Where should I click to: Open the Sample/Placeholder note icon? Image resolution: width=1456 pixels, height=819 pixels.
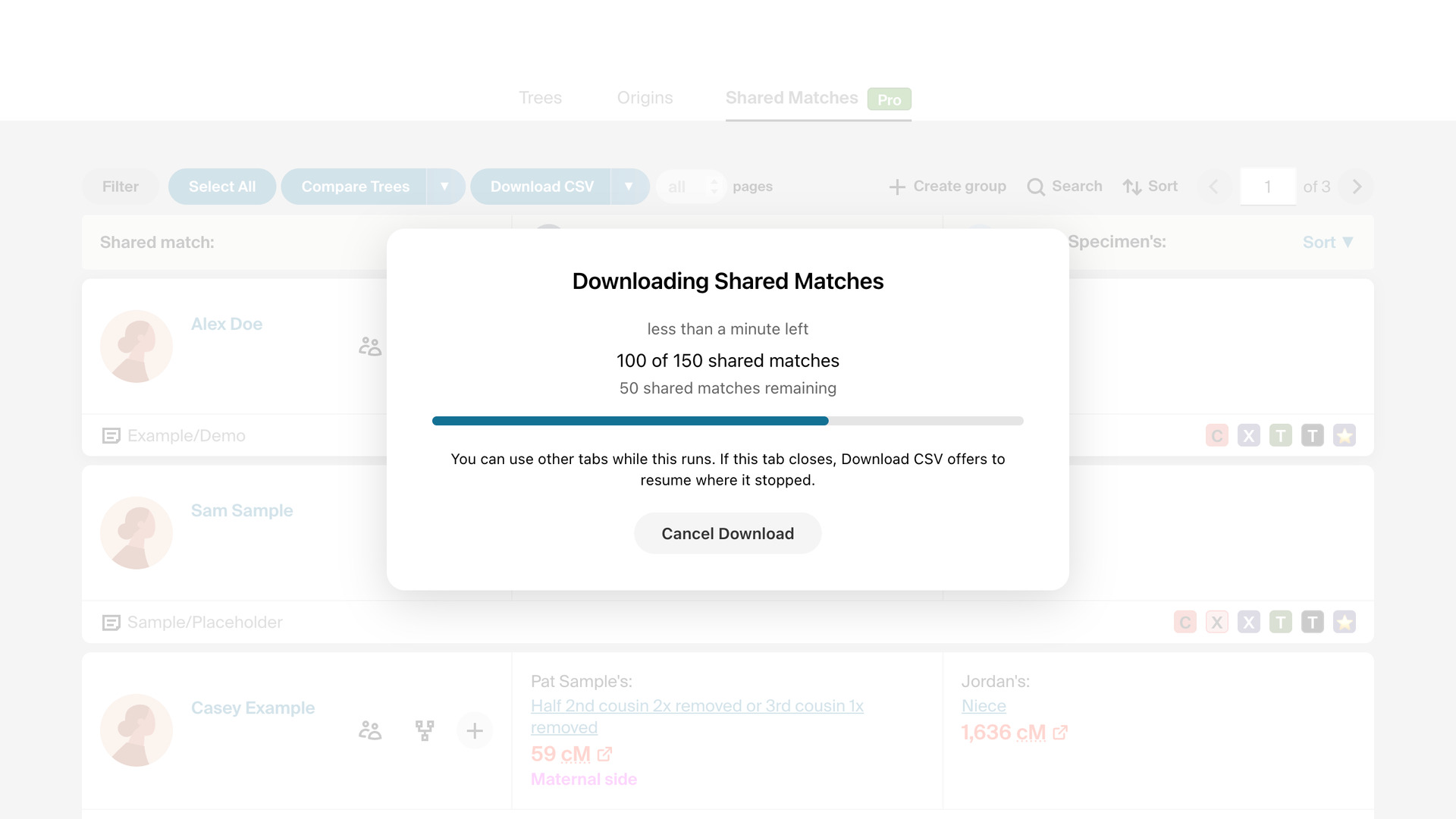tap(111, 623)
